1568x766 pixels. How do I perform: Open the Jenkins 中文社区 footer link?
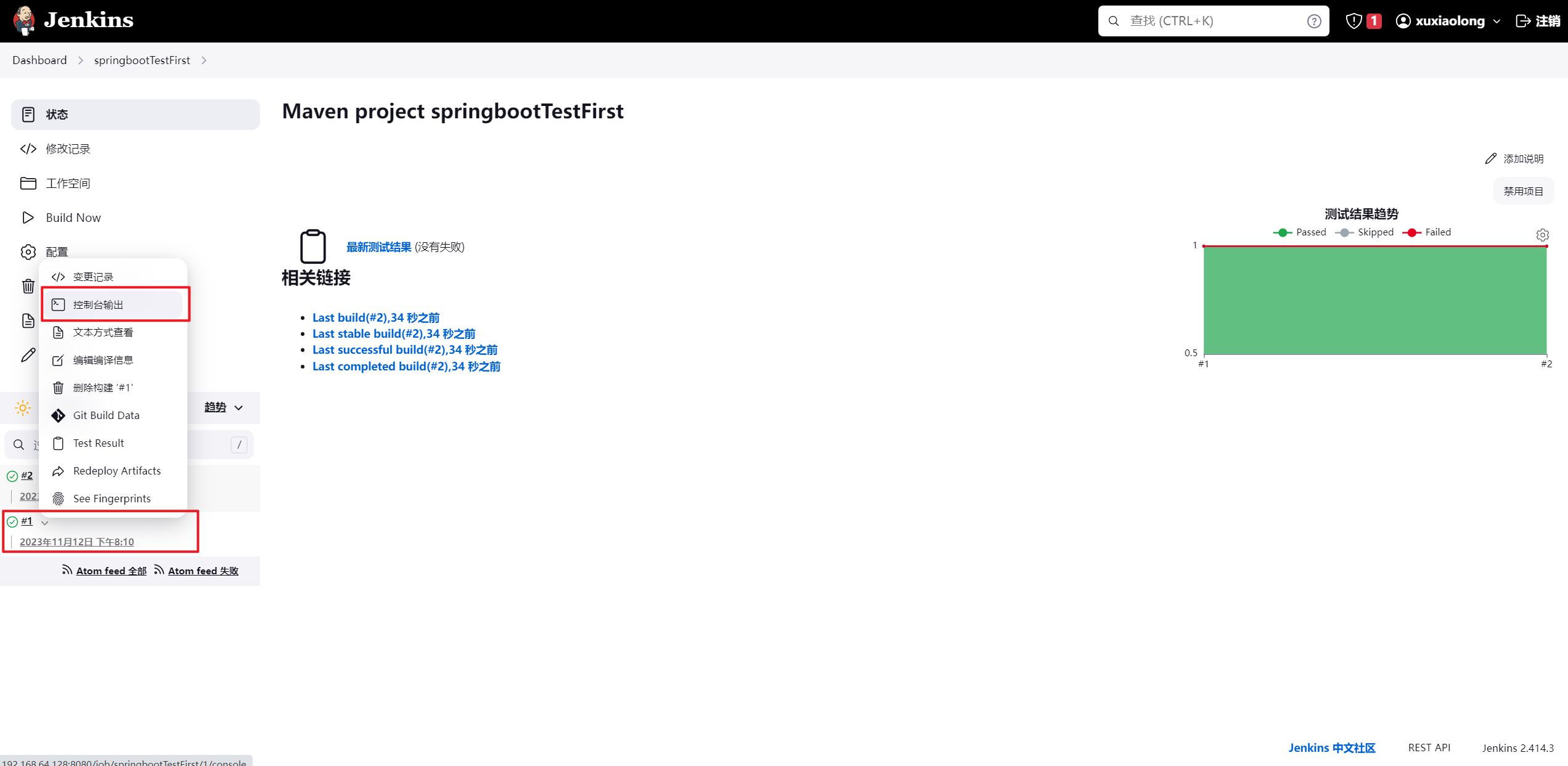point(1331,748)
